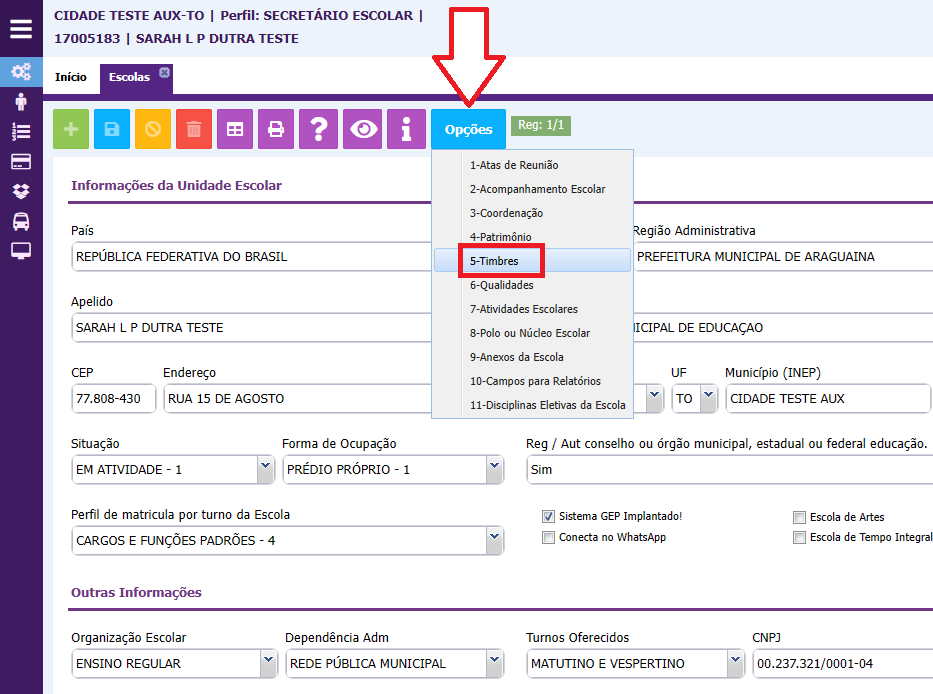Expand the Situação dropdown
Screen dimensions: 933x694
coord(265,468)
